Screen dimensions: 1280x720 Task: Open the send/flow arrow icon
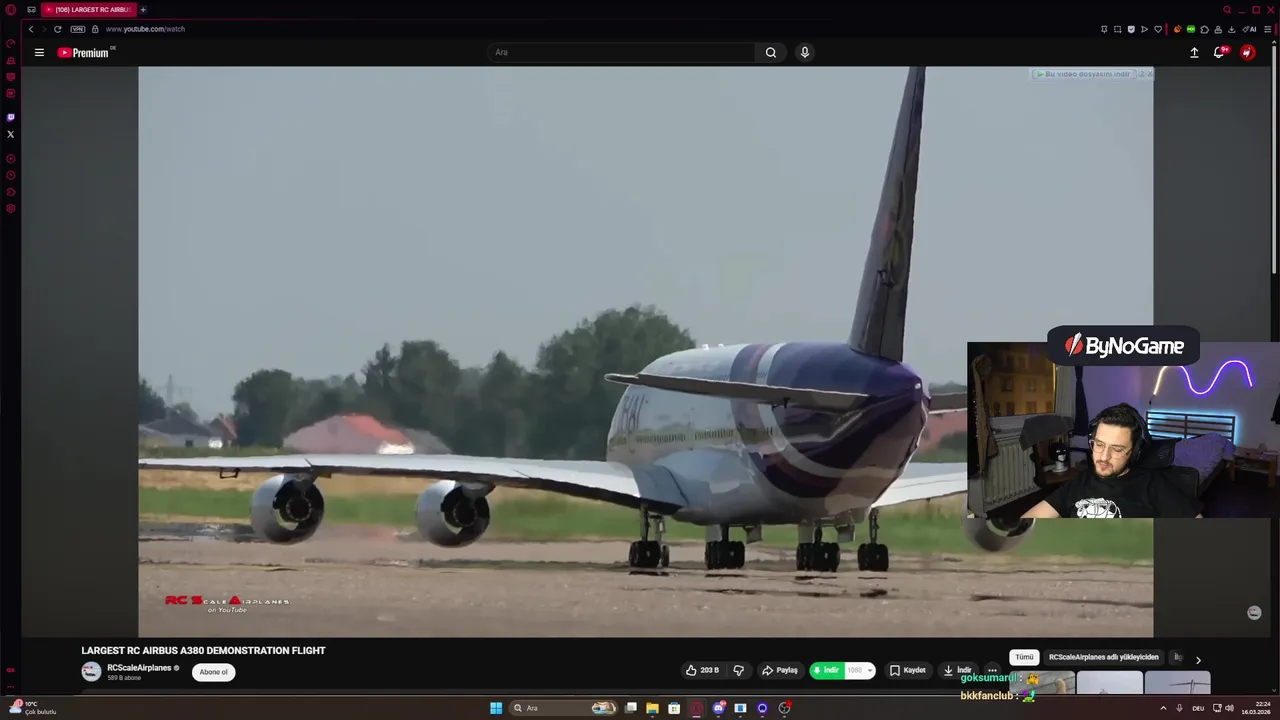tap(1145, 29)
